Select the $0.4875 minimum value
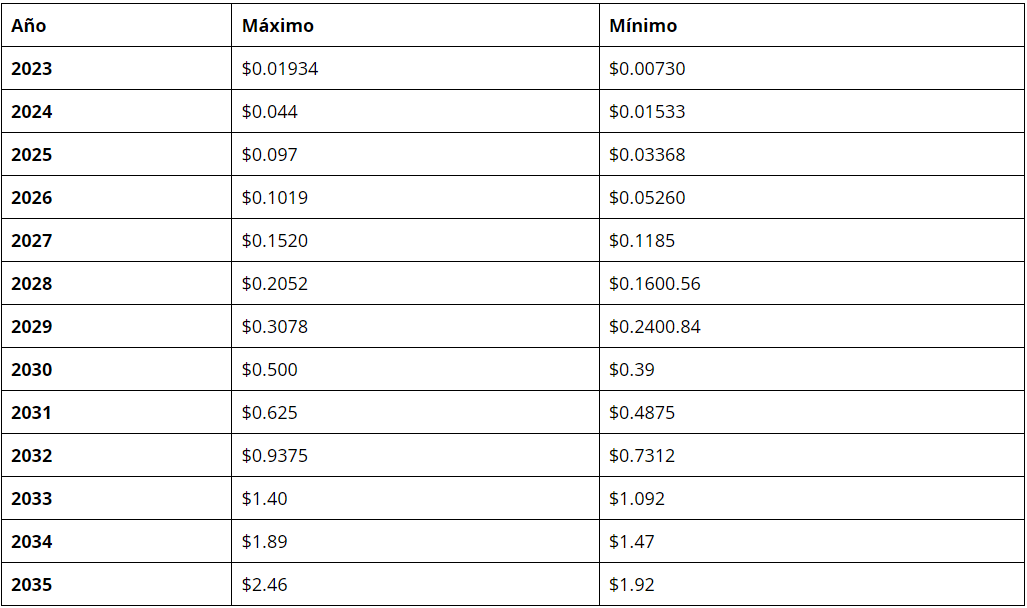This screenshot has height=608, width=1027. tap(642, 413)
